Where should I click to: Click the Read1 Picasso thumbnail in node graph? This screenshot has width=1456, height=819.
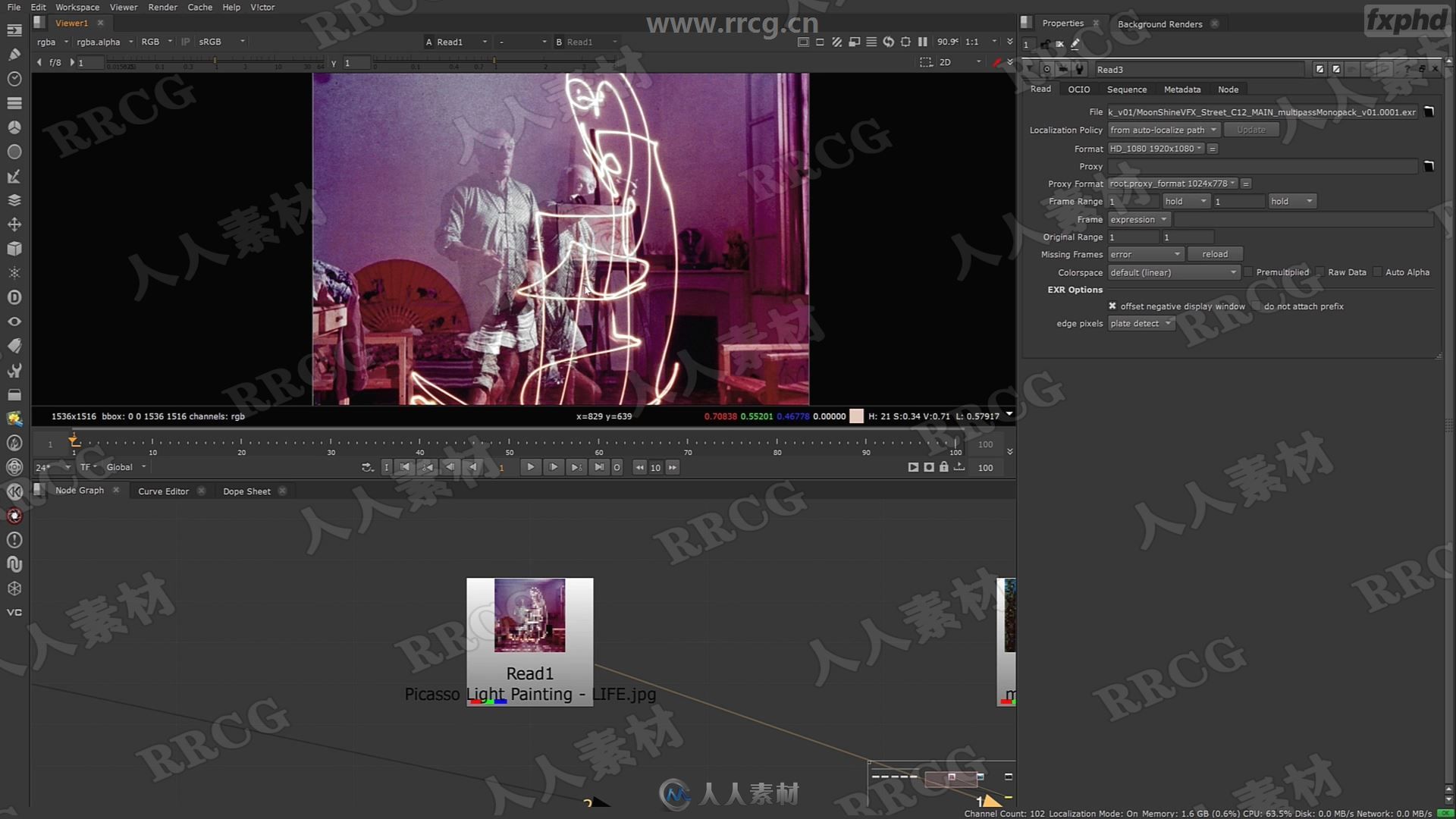tap(529, 615)
